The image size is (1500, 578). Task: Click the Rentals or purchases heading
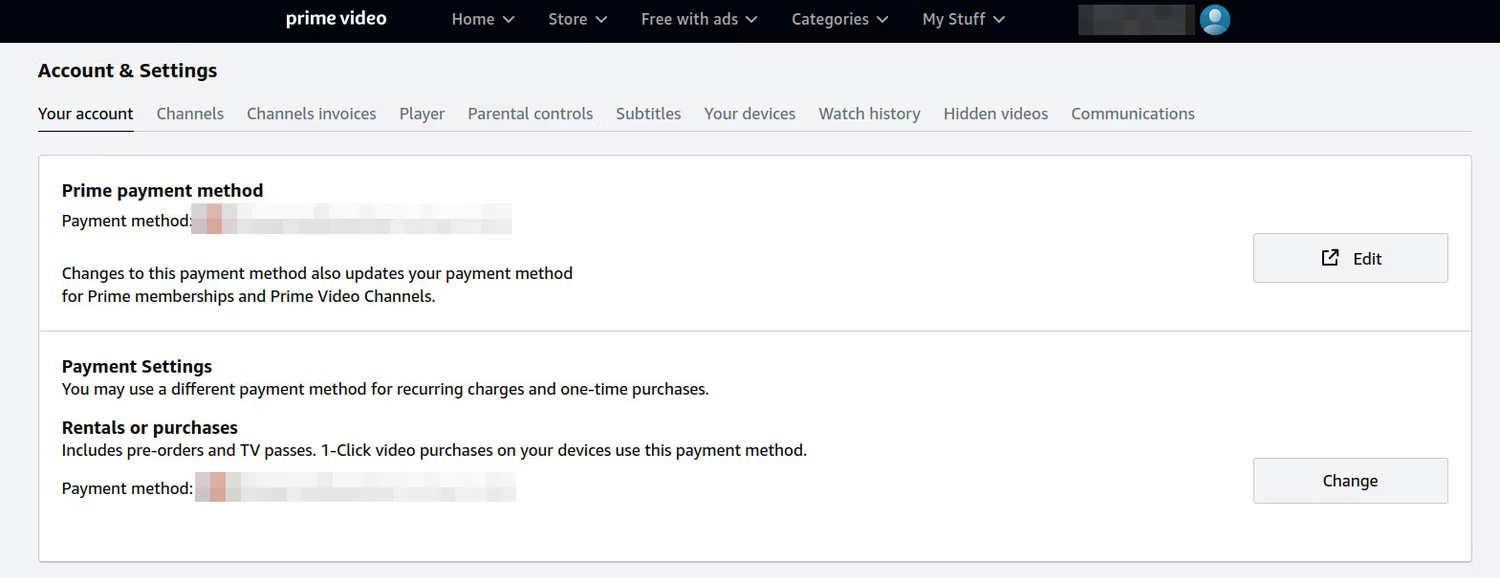coord(150,429)
